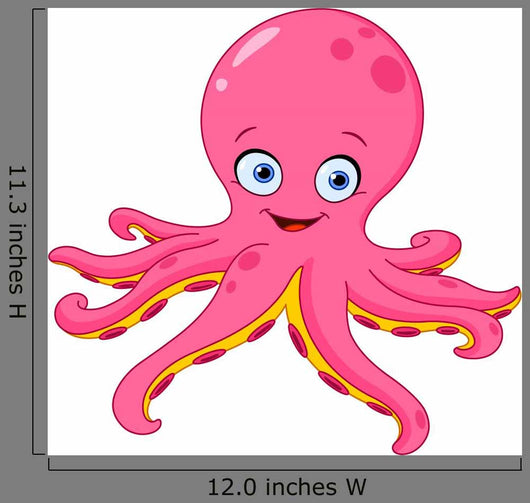Image resolution: width=530 pixels, height=503 pixels.
Task: Select the "11.3 inches H" height label
Action: click(17, 242)
